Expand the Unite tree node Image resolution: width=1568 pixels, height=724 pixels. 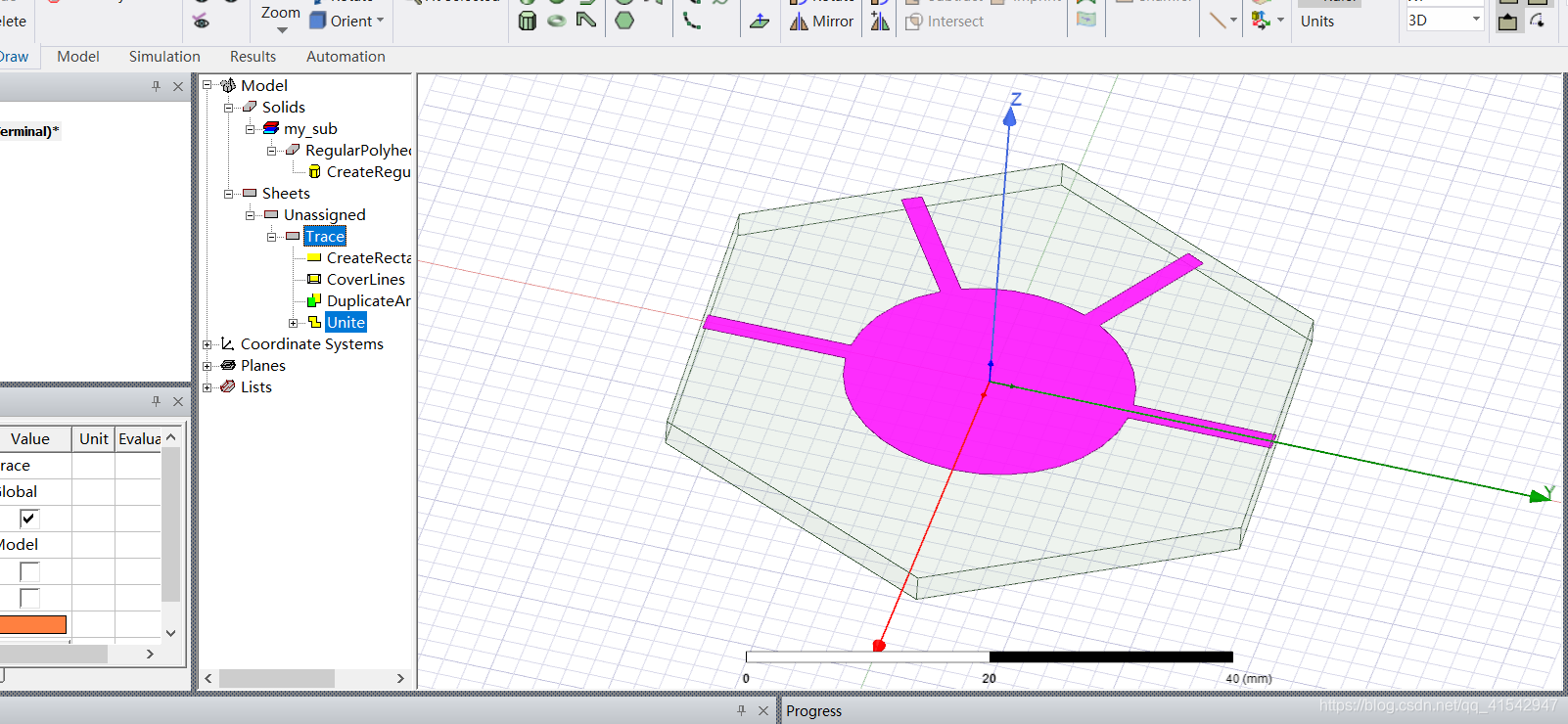pos(294,322)
